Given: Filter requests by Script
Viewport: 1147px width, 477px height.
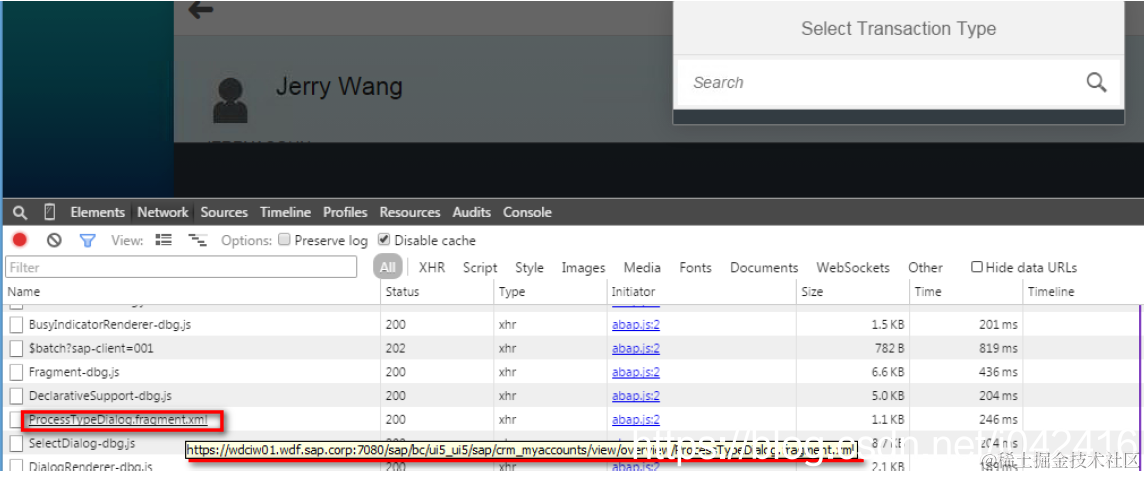Looking at the screenshot, I should point(480,268).
